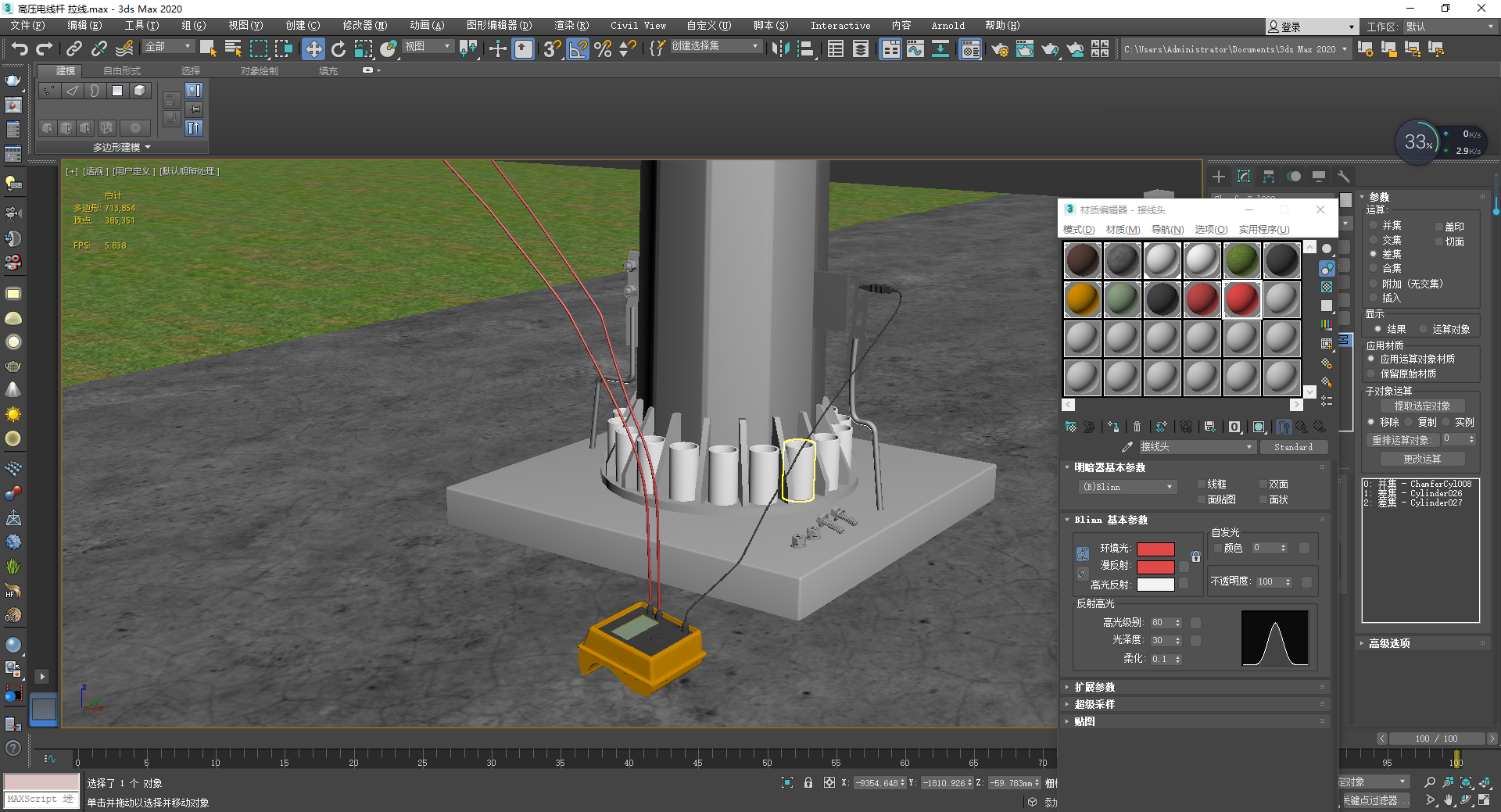
Task: Click the 提取选定对象 button
Action: pyautogui.click(x=1422, y=406)
